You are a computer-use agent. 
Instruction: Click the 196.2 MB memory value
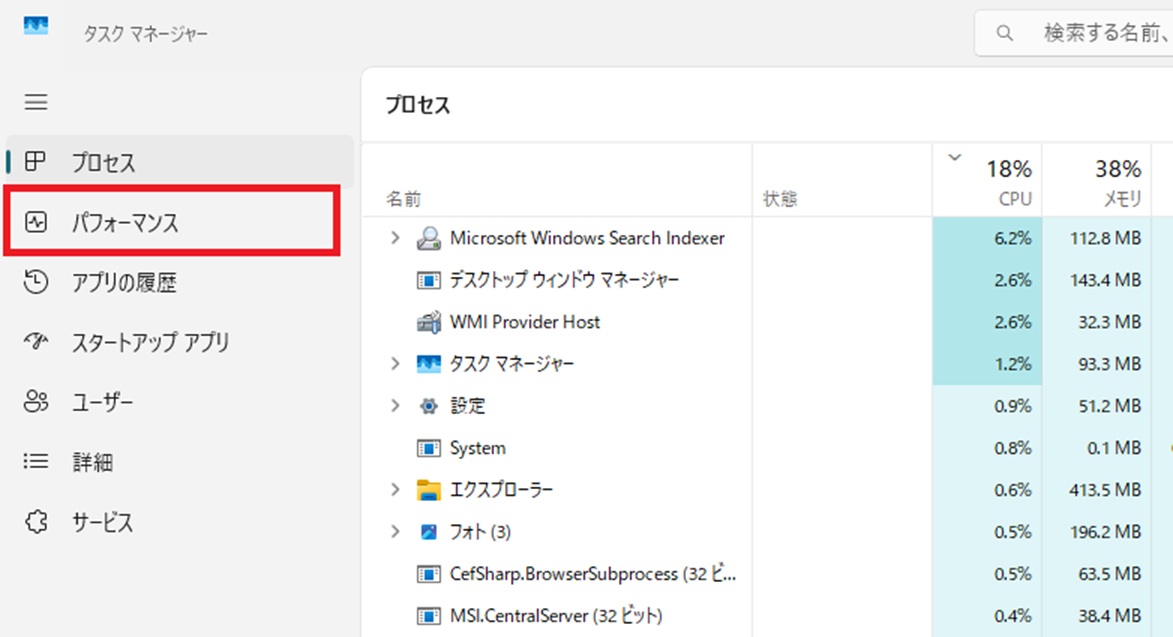1105,532
